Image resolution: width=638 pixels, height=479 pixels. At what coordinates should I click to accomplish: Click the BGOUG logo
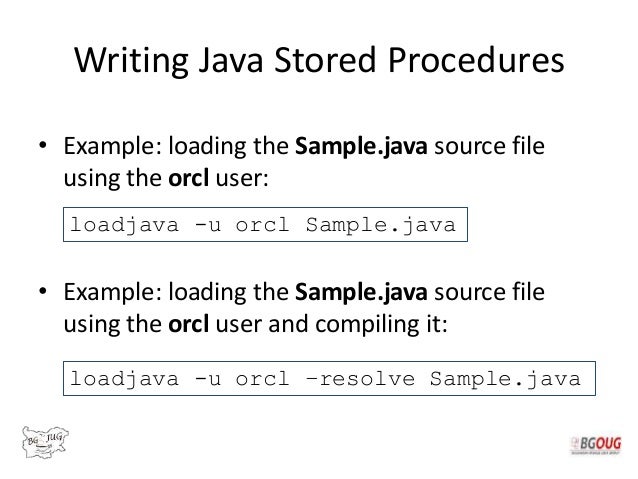tap(596, 445)
